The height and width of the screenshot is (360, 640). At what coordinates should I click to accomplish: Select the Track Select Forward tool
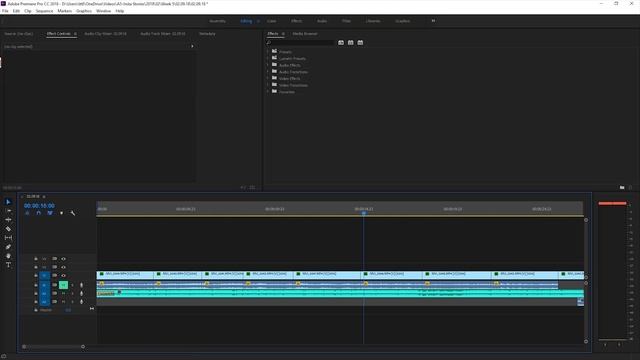(x=8, y=211)
